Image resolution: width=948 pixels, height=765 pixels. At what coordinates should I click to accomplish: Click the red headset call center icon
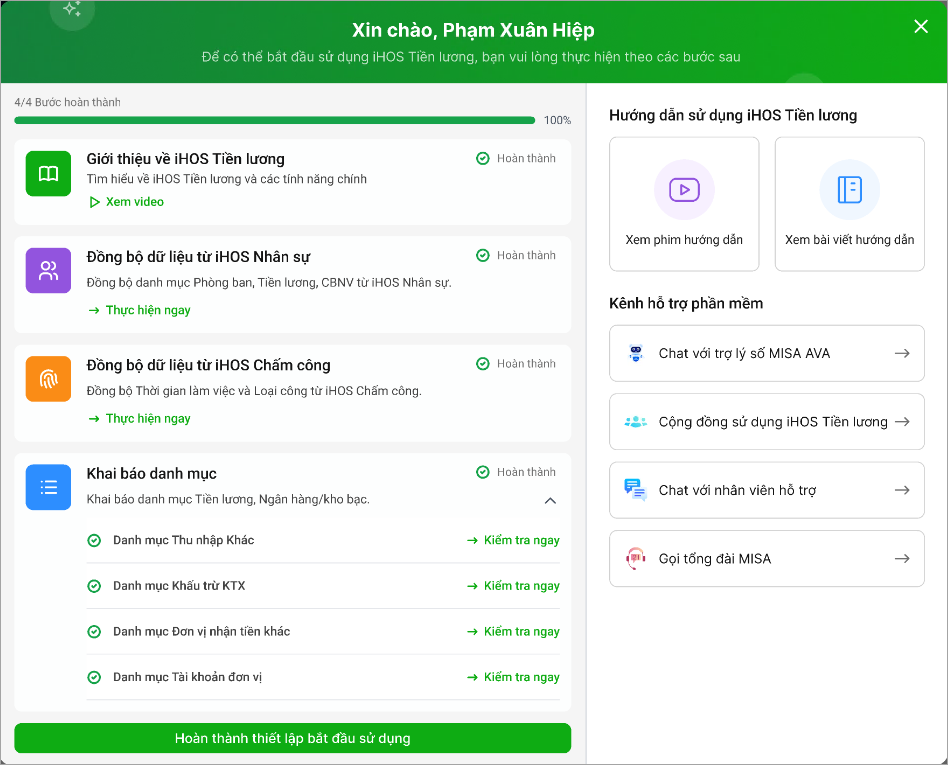tap(635, 558)
